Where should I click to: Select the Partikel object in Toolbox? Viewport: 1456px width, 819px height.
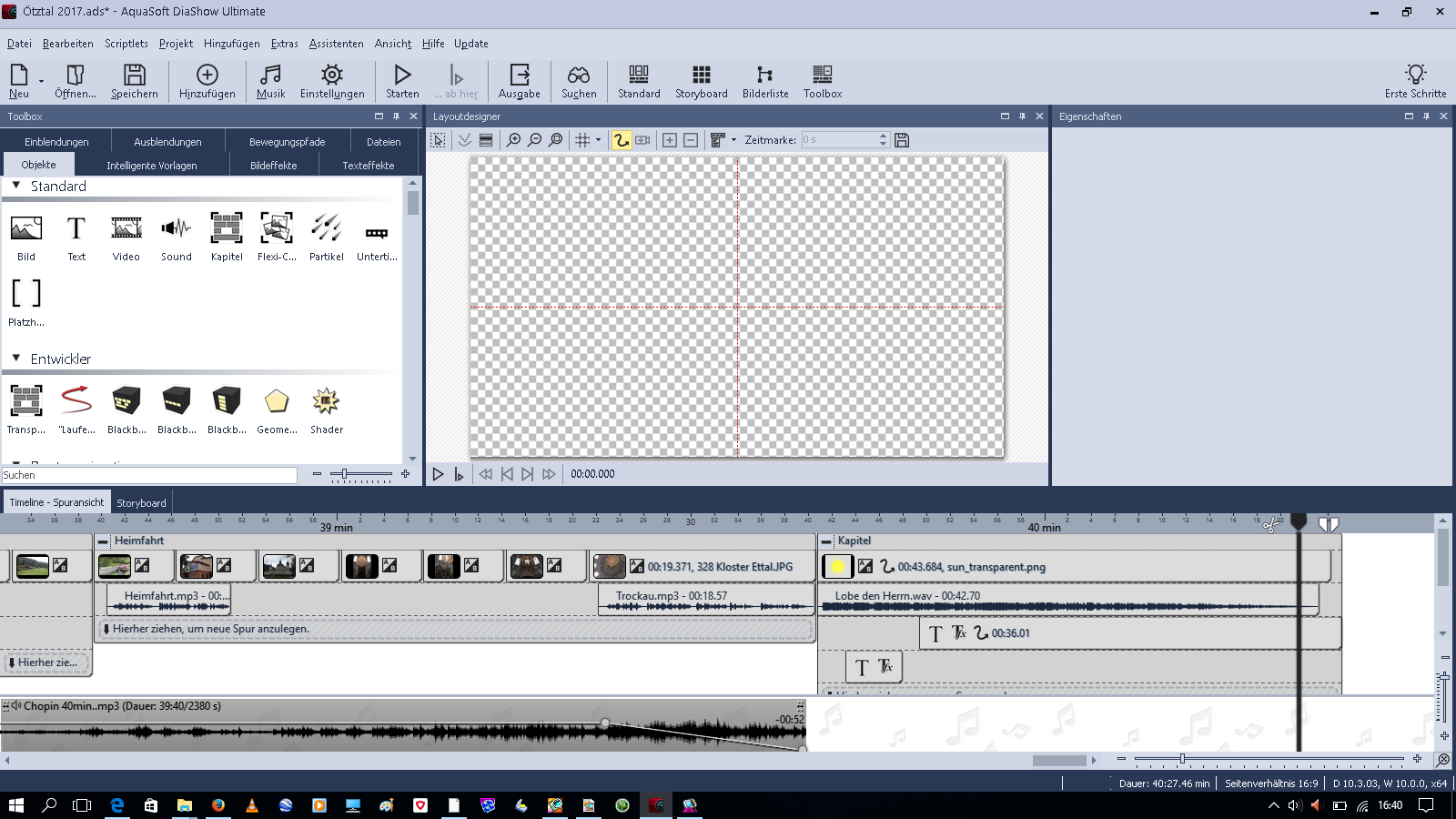[x=326, y=237]
